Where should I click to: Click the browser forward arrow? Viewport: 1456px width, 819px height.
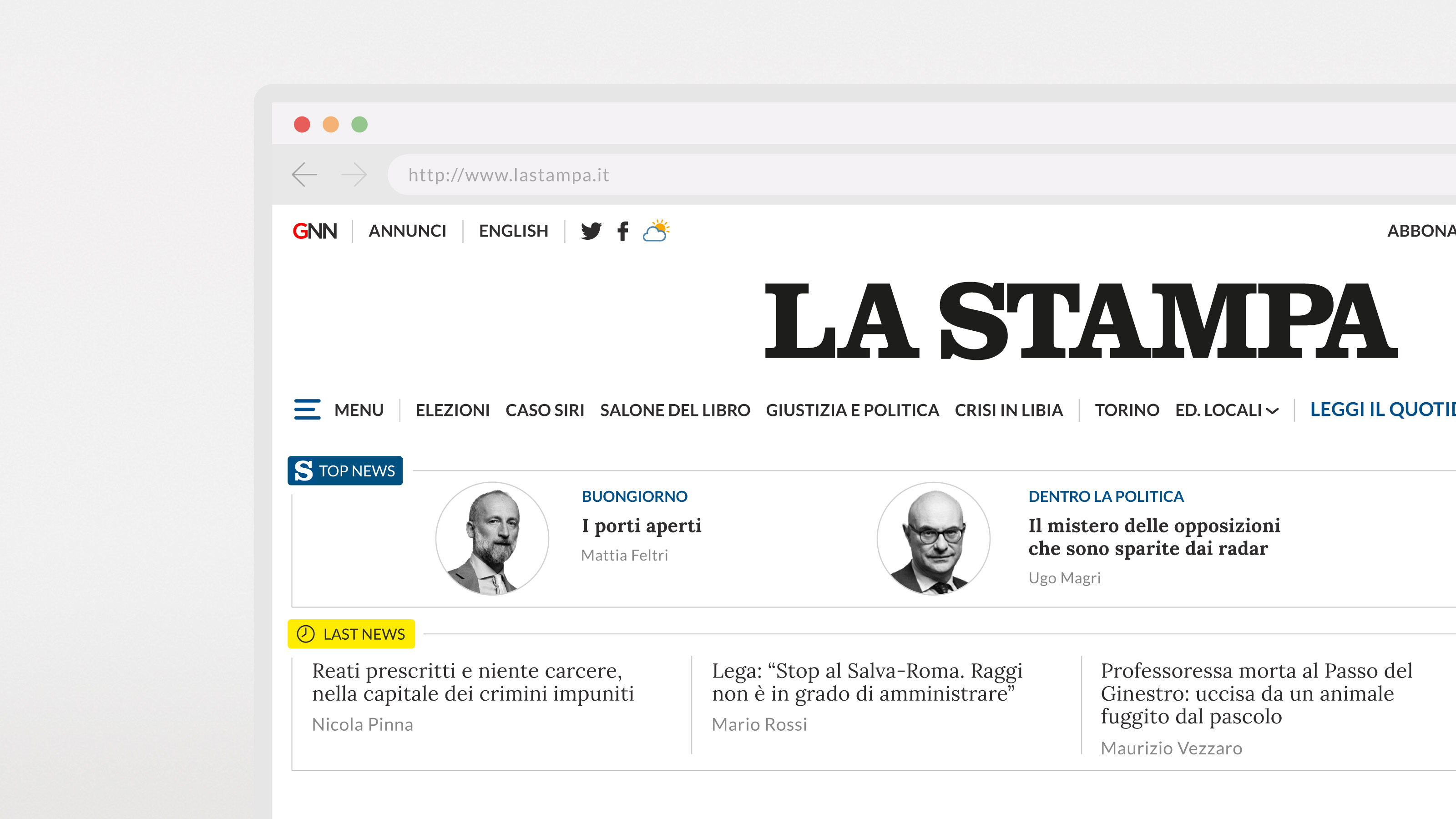354,175
